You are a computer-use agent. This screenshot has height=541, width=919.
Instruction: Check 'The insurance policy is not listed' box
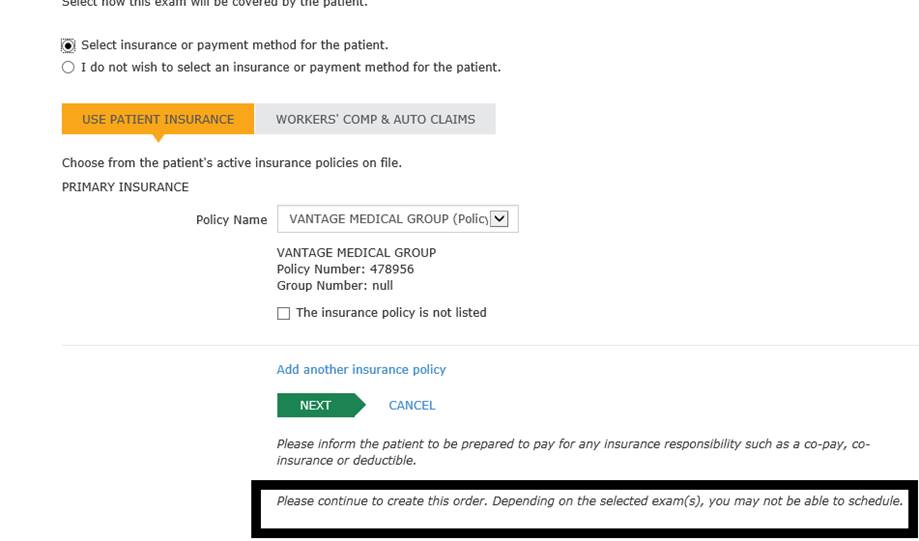click(283, 313)
